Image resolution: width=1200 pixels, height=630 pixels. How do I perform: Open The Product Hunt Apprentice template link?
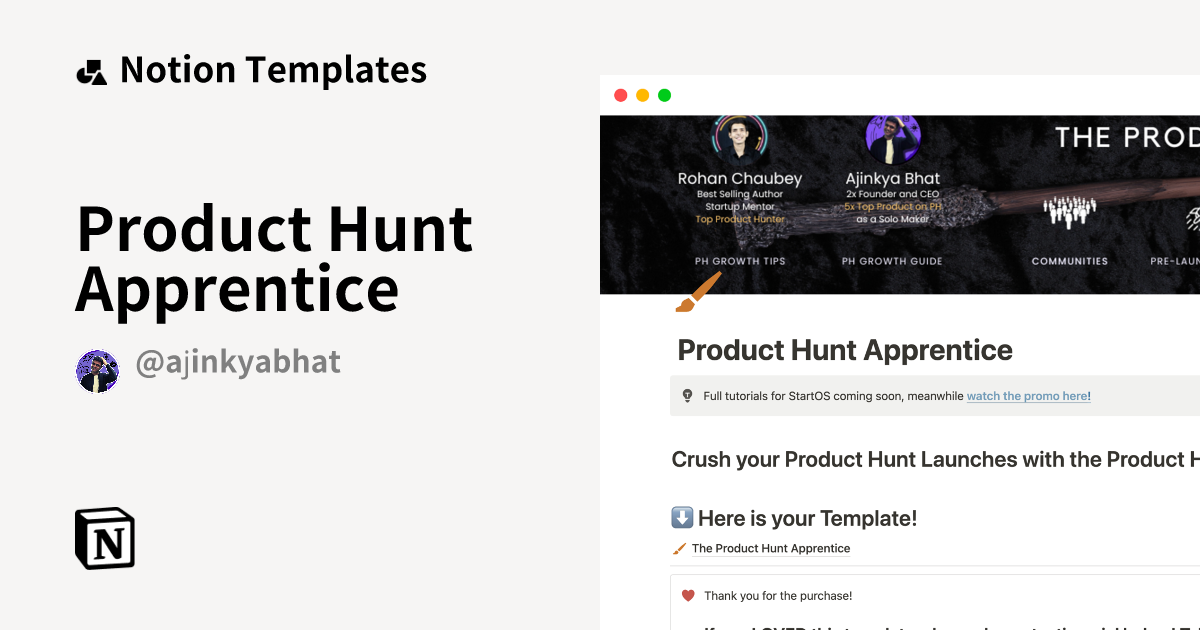[x=772, y=548]
